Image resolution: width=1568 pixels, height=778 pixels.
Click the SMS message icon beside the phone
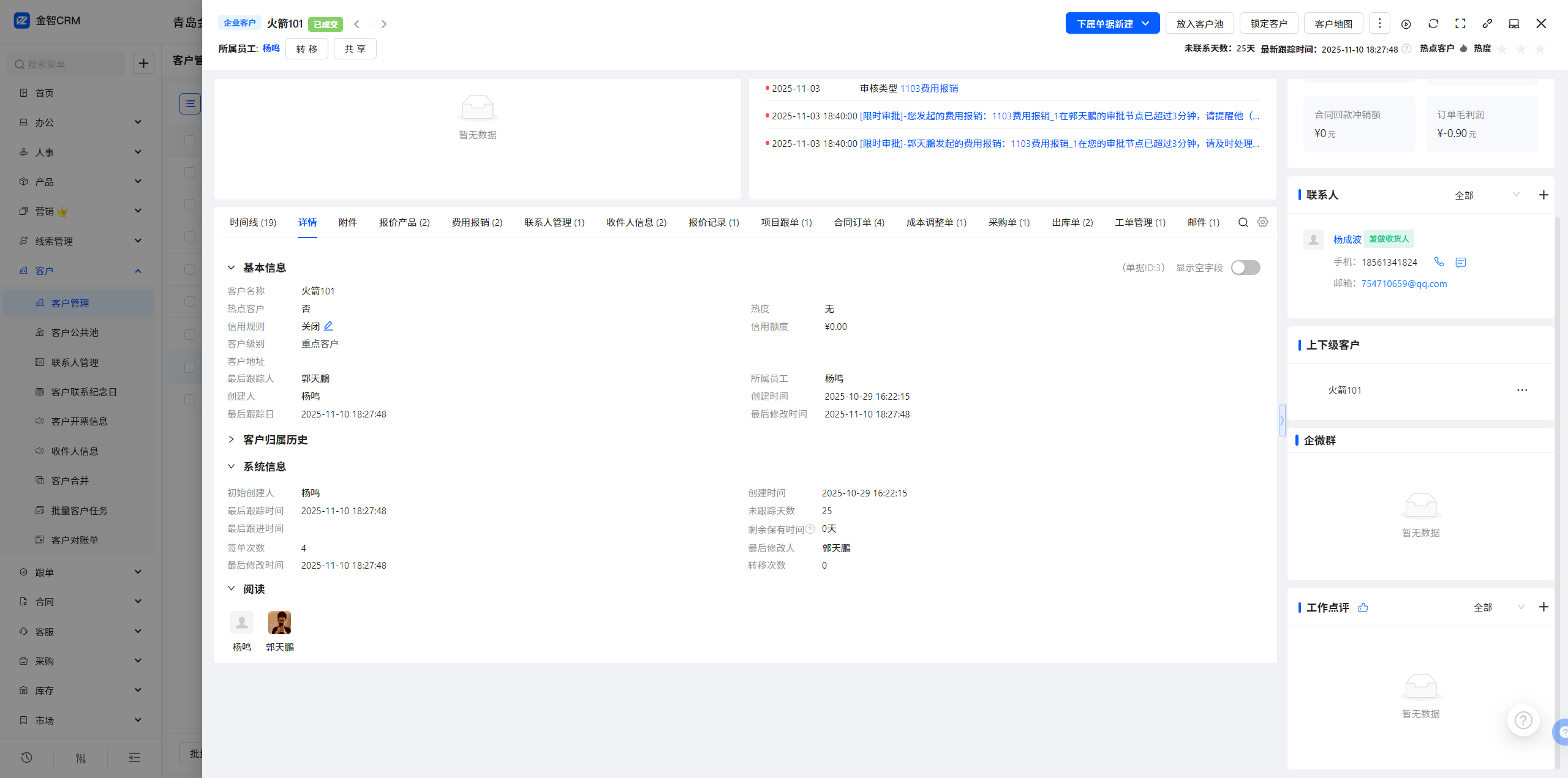click(x=1461, y=263)
